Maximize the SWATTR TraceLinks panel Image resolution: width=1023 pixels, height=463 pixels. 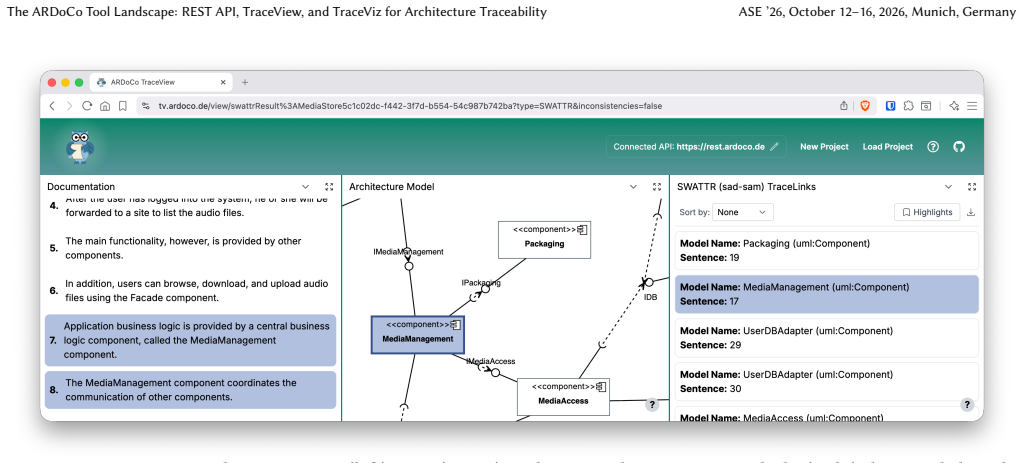point(971,187)
